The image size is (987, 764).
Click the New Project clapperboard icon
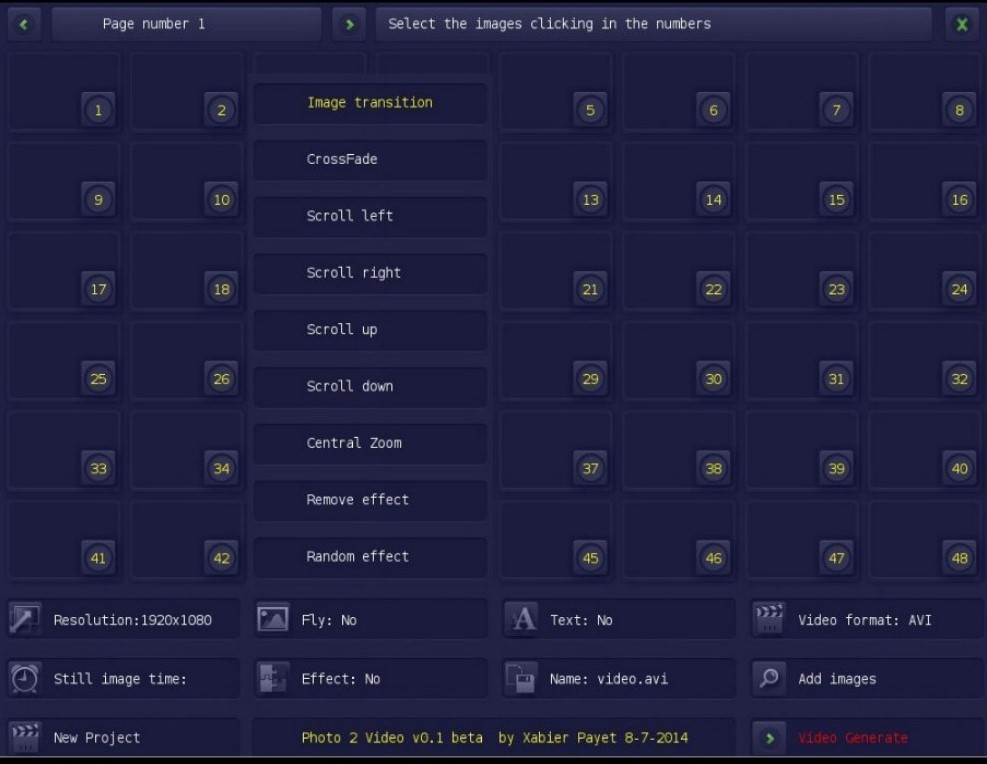(24, 737)
